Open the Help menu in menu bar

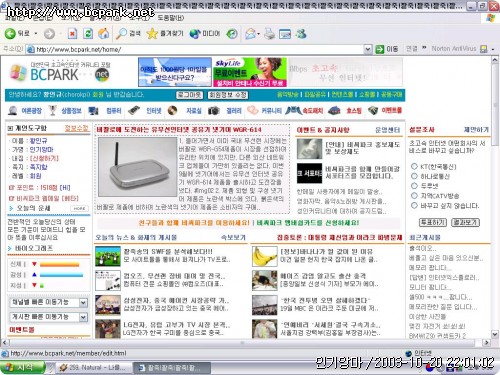[170, 18]
